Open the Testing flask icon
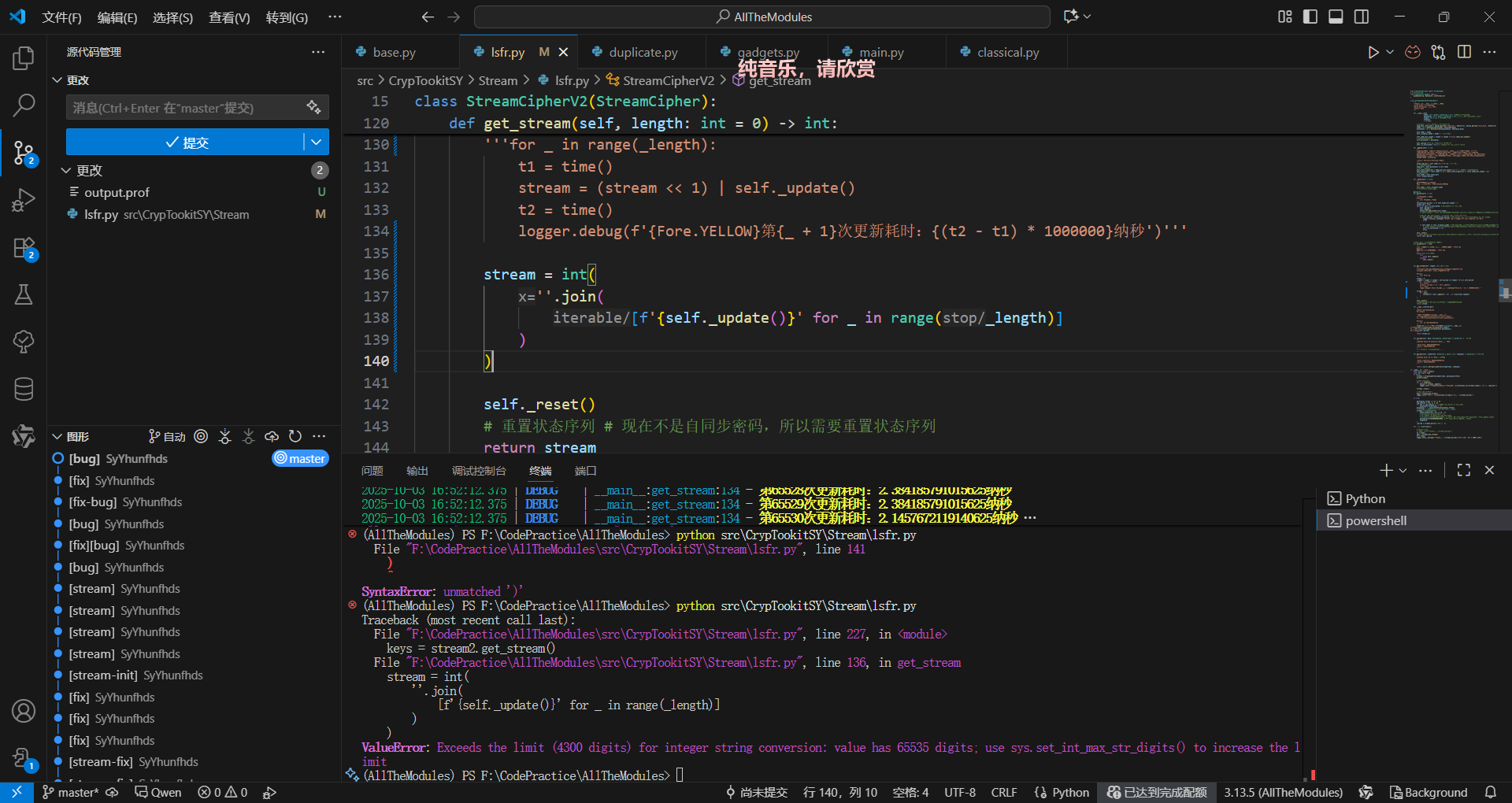 tap(24, 295)
